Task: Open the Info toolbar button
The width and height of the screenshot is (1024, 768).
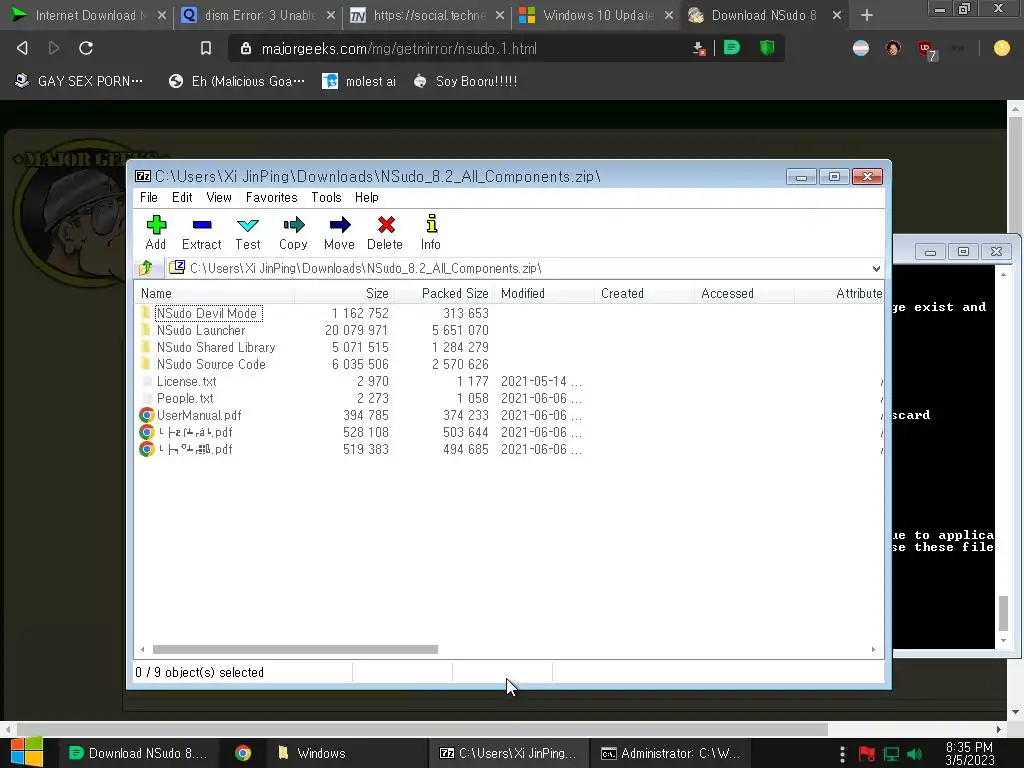Action: (x=430, y=233)
